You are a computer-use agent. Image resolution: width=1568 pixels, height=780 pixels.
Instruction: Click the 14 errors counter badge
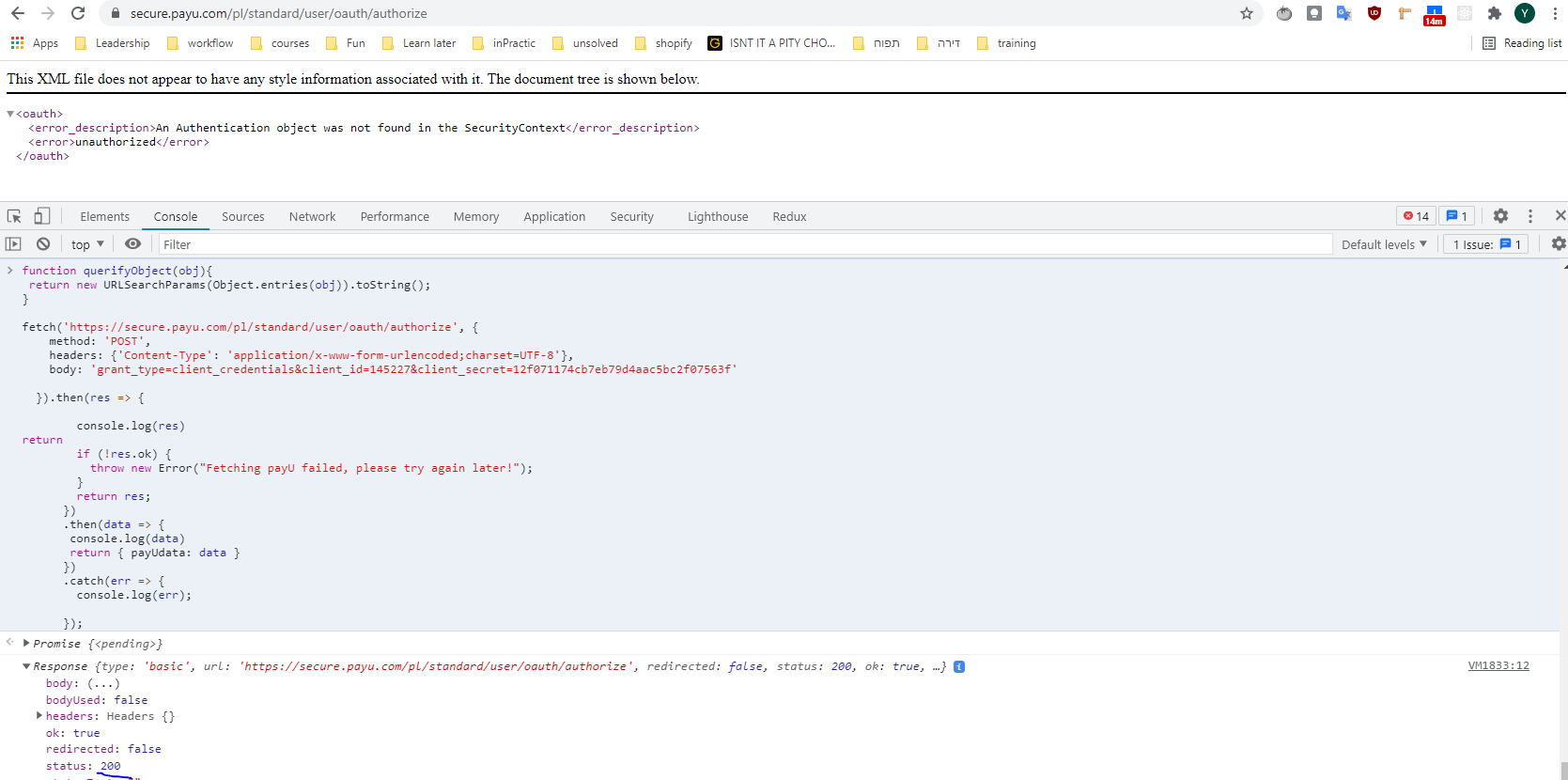pyautogui.click(x=1416, y=216)
